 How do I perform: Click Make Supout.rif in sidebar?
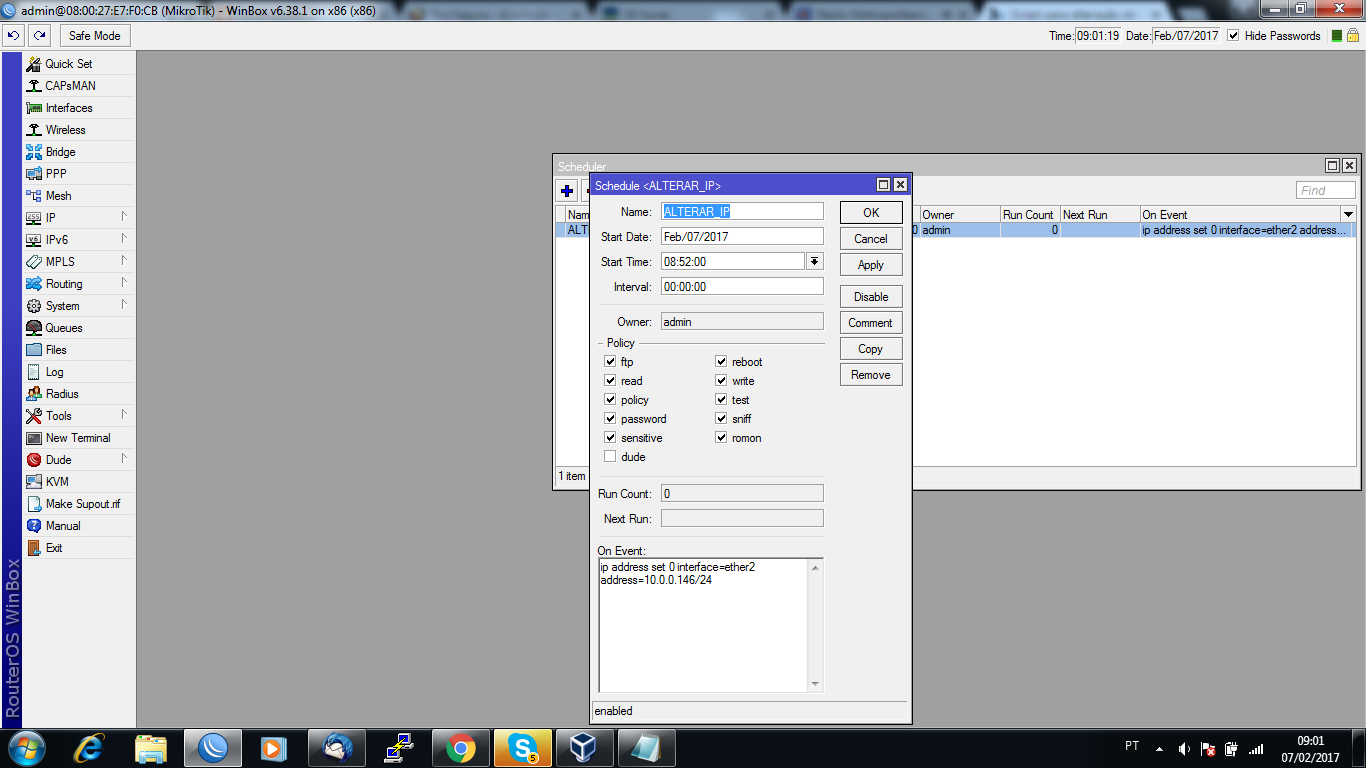click(83, 503)
